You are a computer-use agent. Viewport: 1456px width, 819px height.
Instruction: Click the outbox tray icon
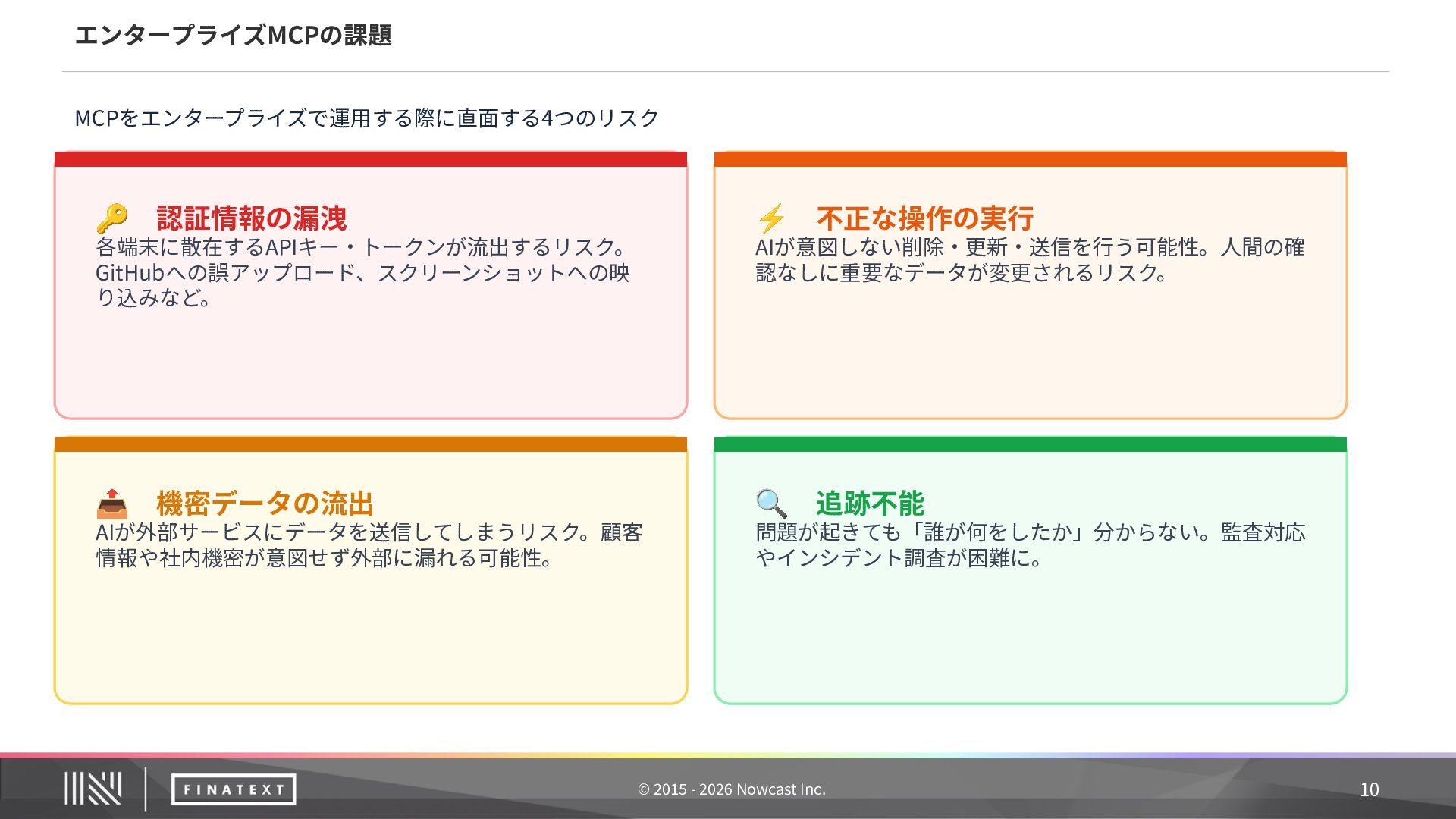point(112,504)
